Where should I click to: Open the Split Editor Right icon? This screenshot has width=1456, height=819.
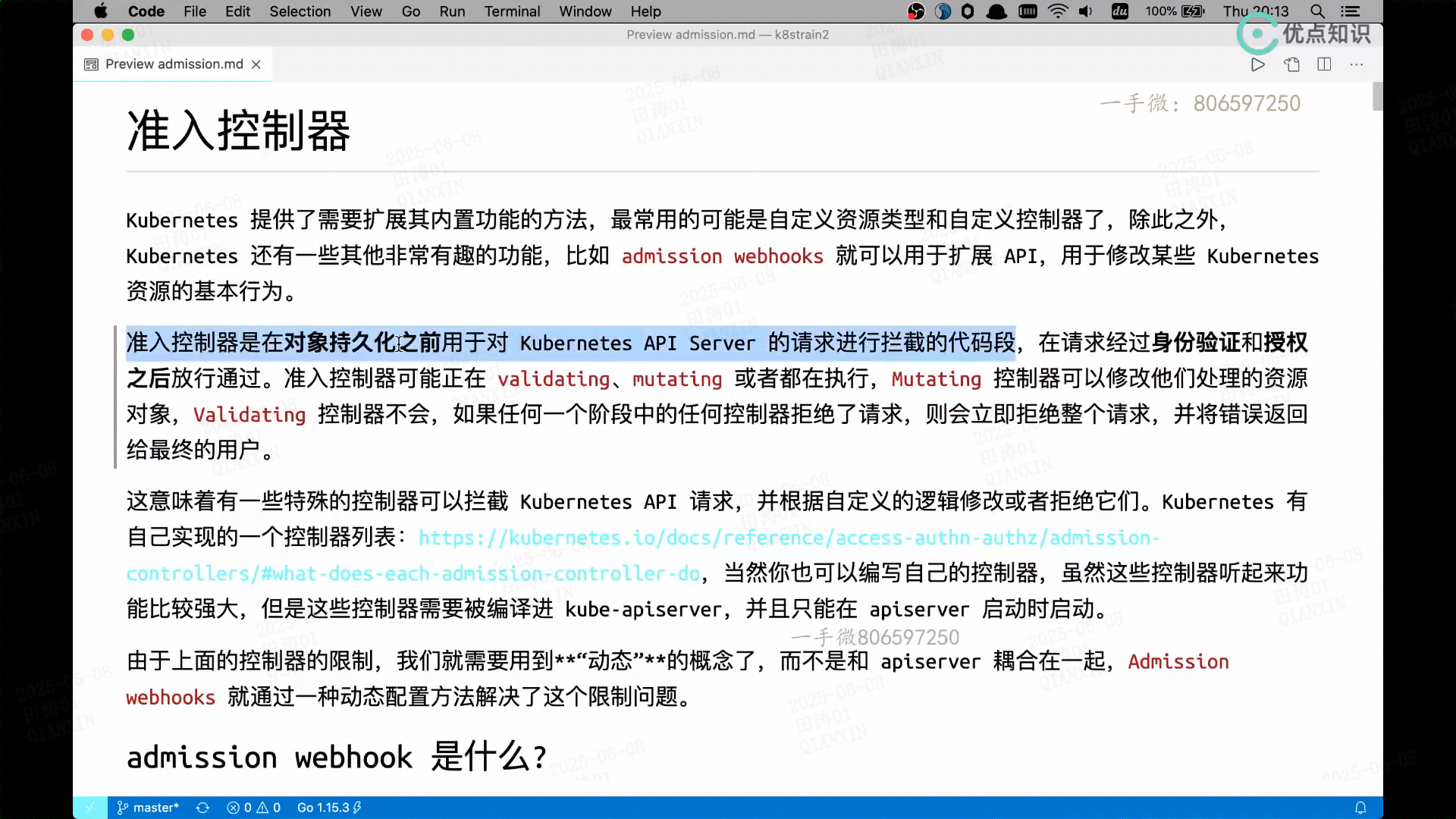click(1324, 64)
